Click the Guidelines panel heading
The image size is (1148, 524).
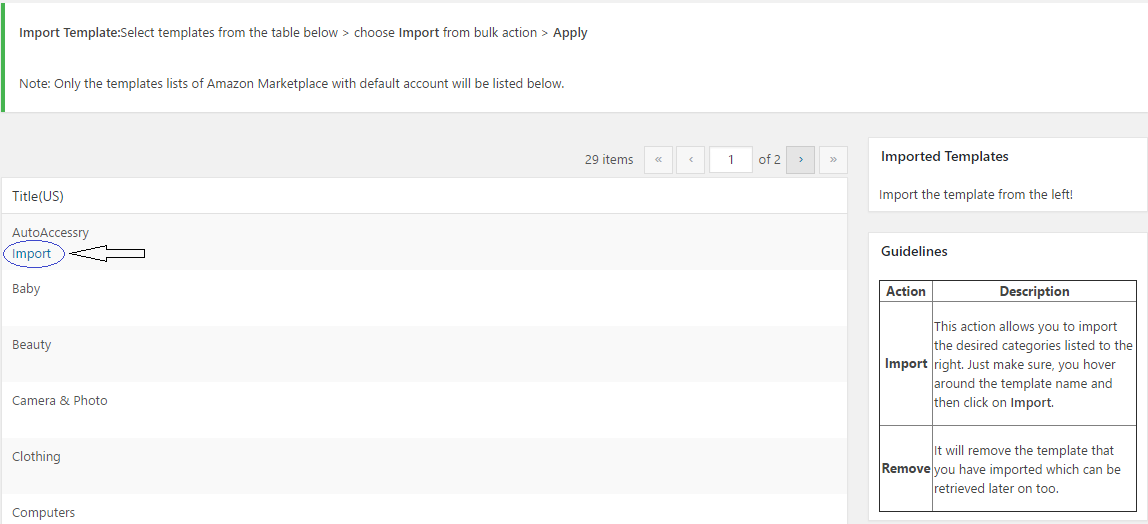914,252
